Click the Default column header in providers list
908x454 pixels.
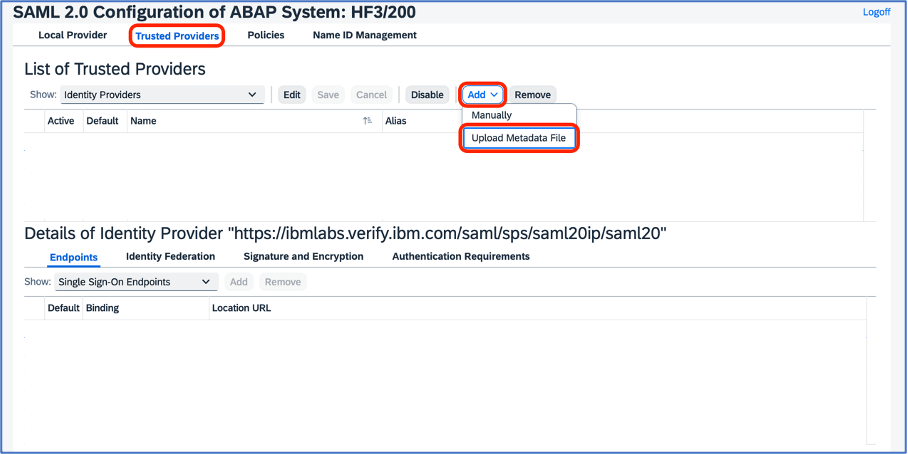point(102,121)
